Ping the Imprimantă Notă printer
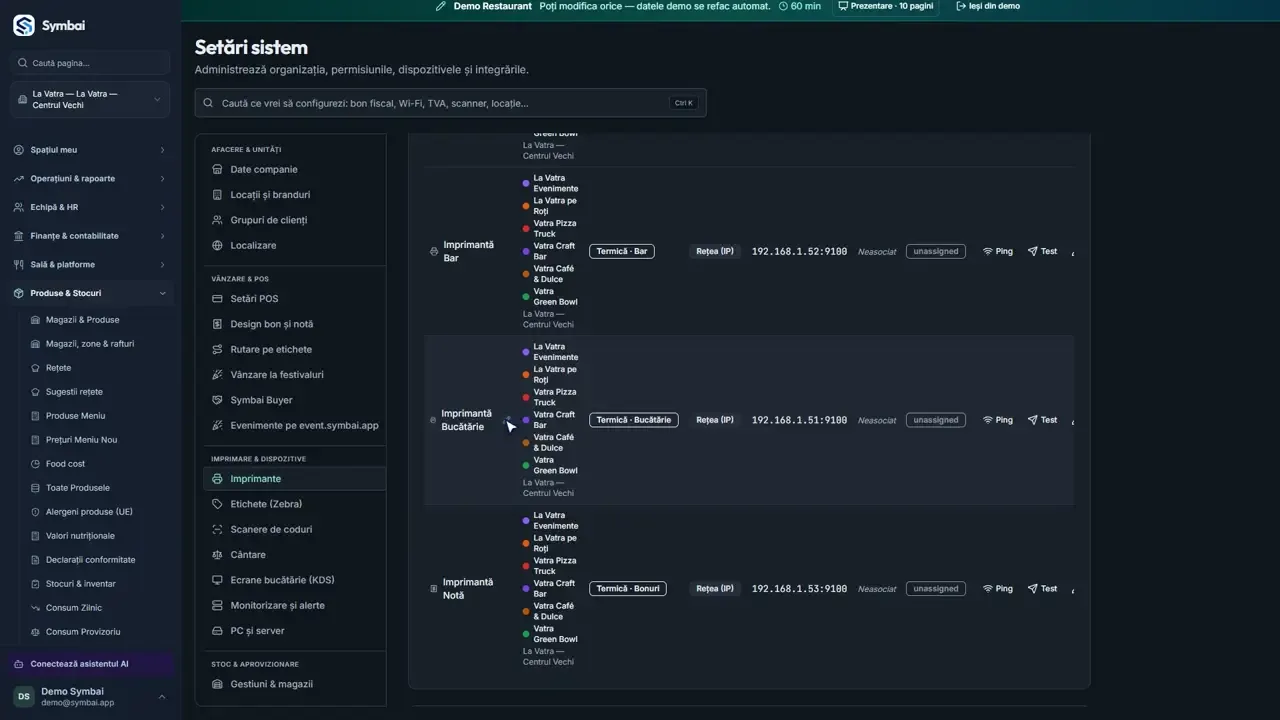 [998, 589]
